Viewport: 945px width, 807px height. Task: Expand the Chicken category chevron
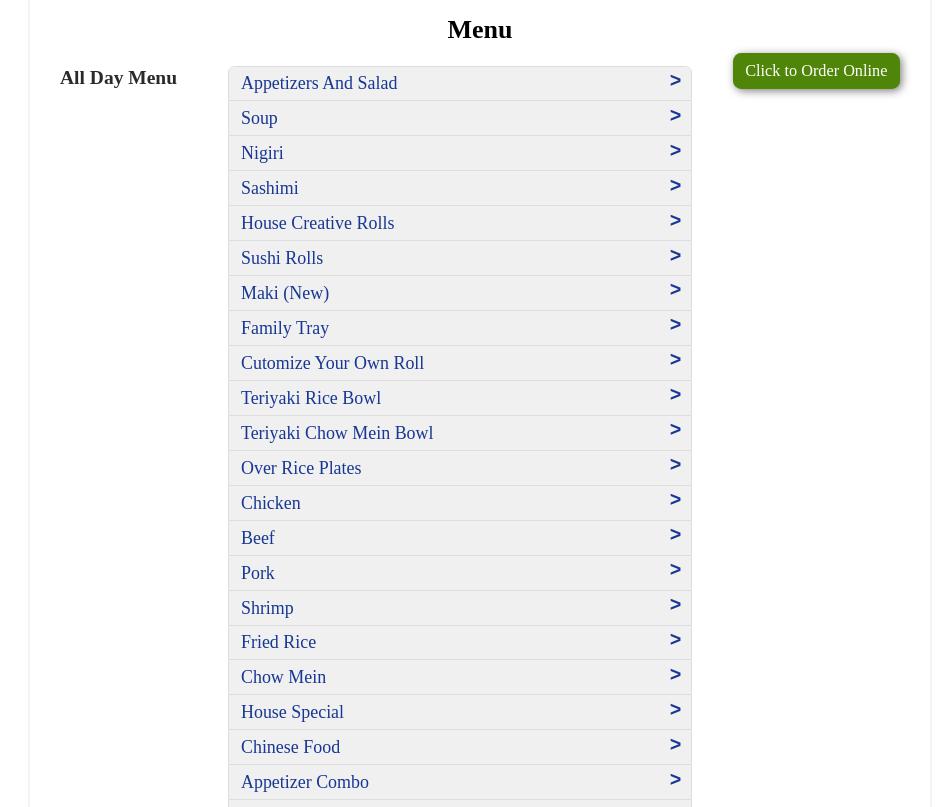[x=675, y=500]
